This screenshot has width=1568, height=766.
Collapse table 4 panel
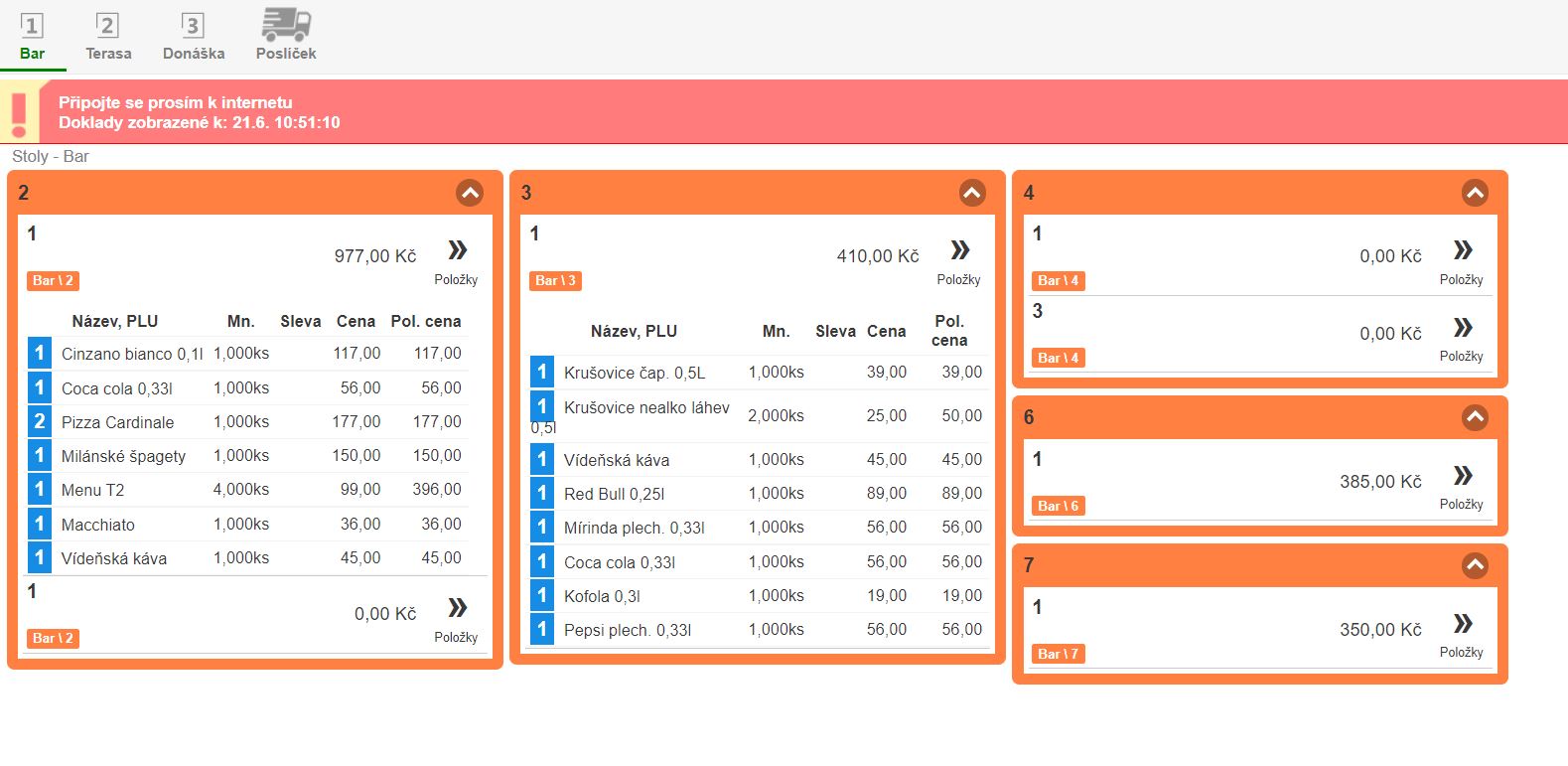[x=1475, y=193]
